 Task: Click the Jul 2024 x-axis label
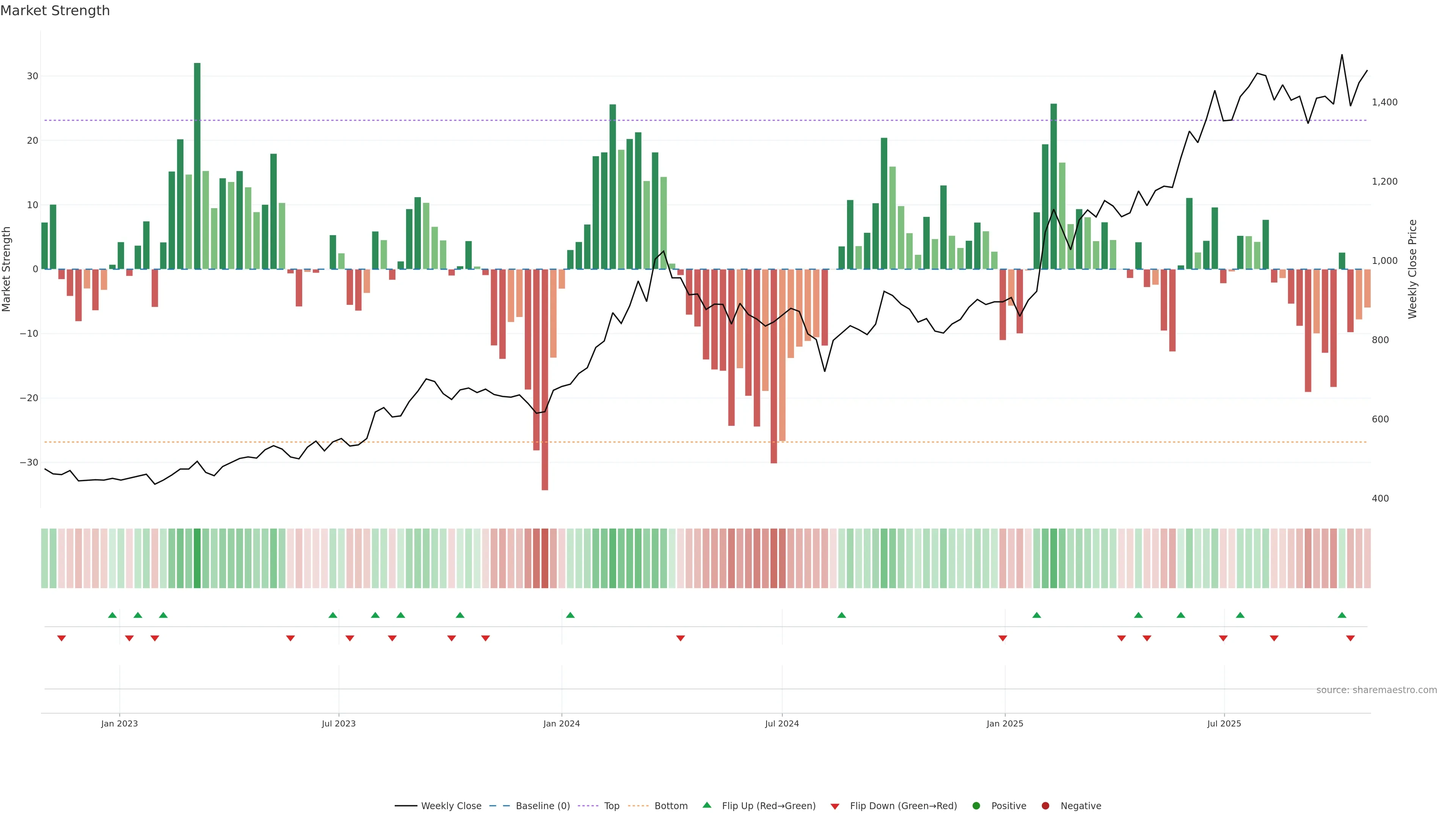[x=782, y=723]
